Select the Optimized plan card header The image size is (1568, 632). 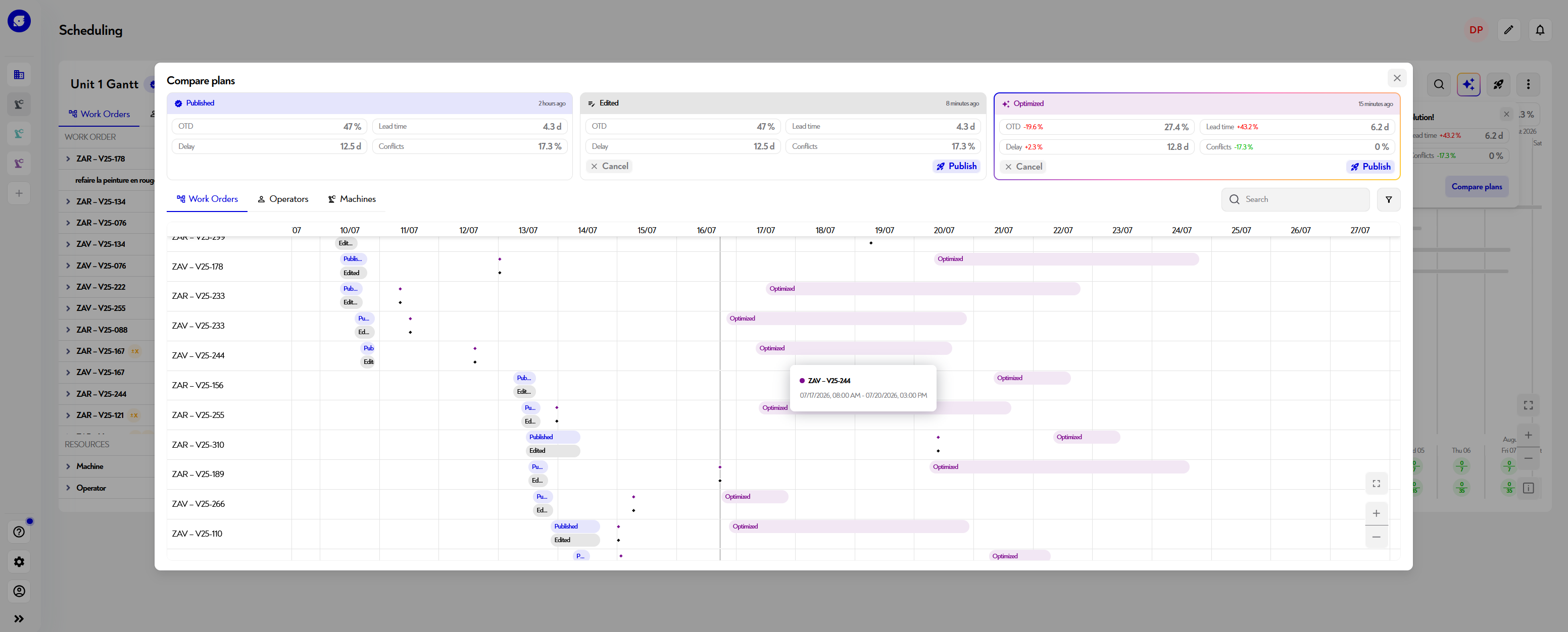click(1197, 103)
